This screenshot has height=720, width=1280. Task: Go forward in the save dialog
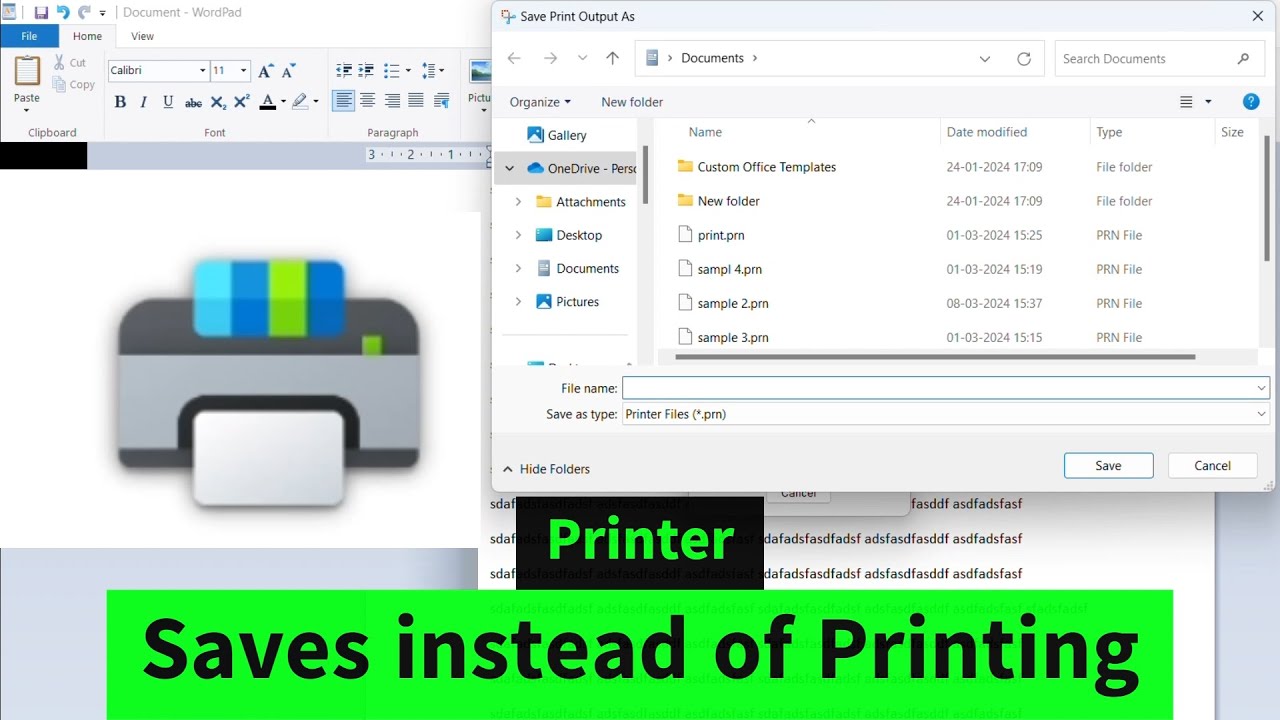[x=550, y=59]
